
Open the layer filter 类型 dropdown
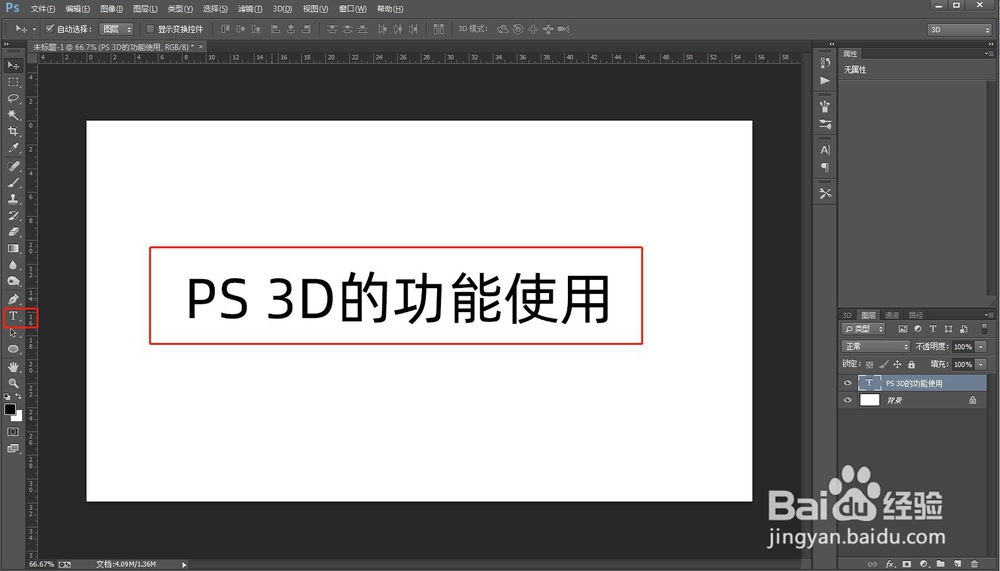coord(864,329)
